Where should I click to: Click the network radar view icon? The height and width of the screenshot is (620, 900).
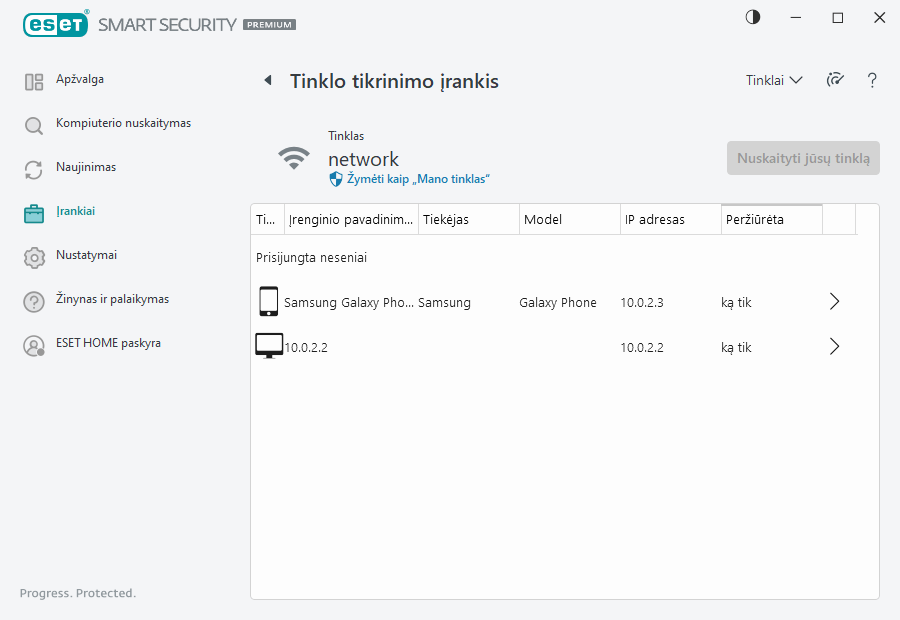click(835, 81)
